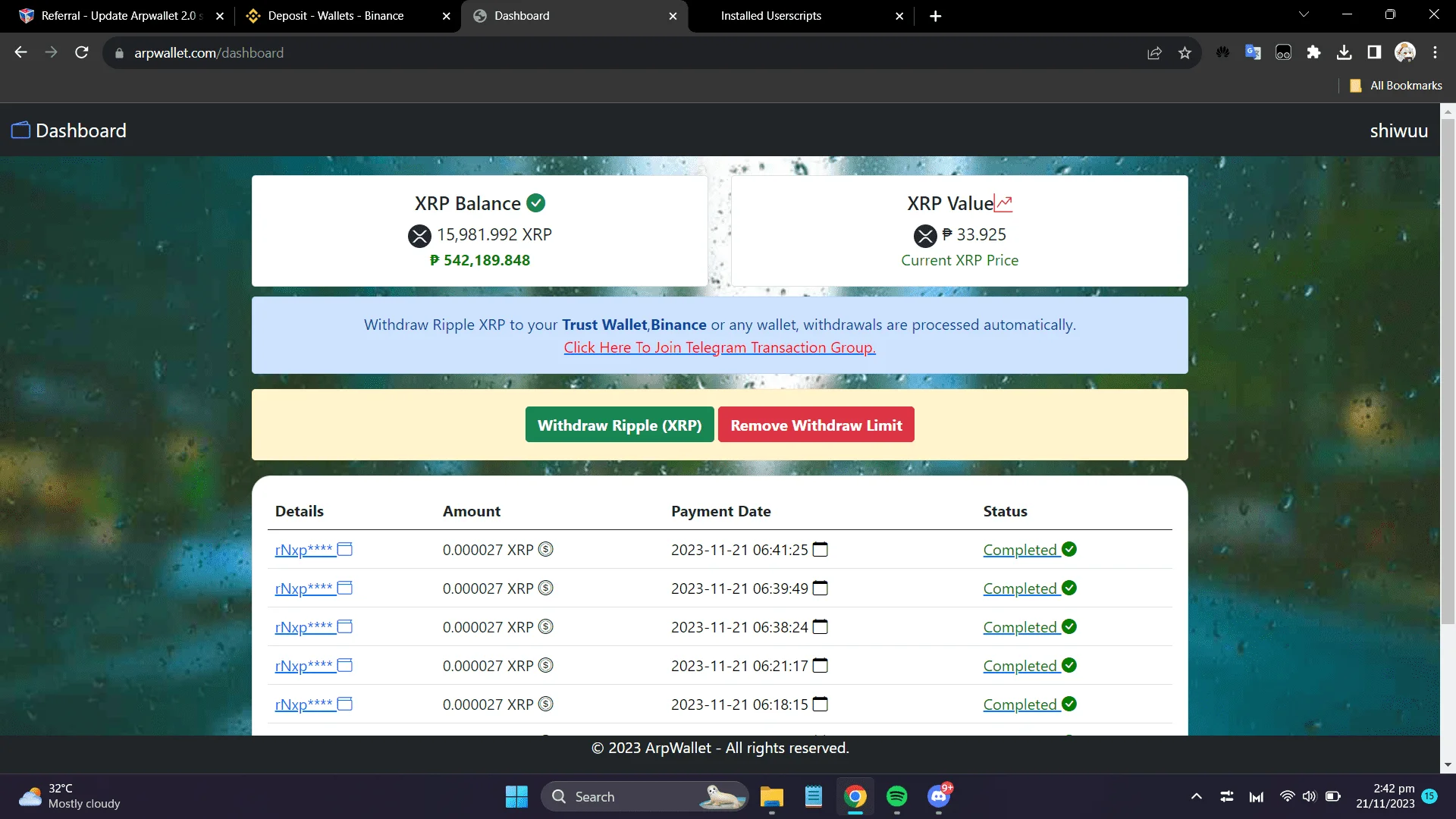The height and width of the screenshot is (819, 1456).
Task: Click the share page icon in address bar
Action: (1154, 53)
